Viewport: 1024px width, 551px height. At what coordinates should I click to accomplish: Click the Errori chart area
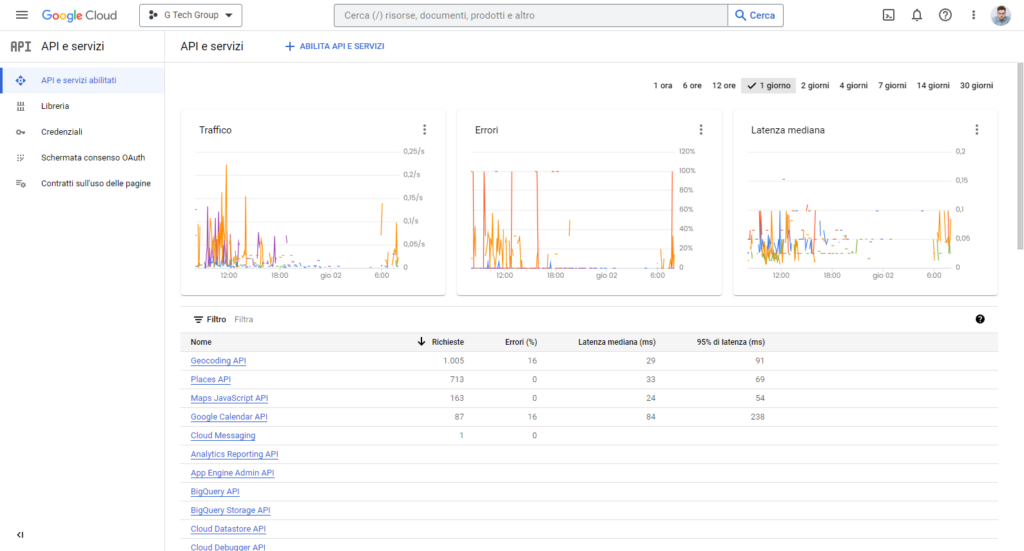(575, 210)
